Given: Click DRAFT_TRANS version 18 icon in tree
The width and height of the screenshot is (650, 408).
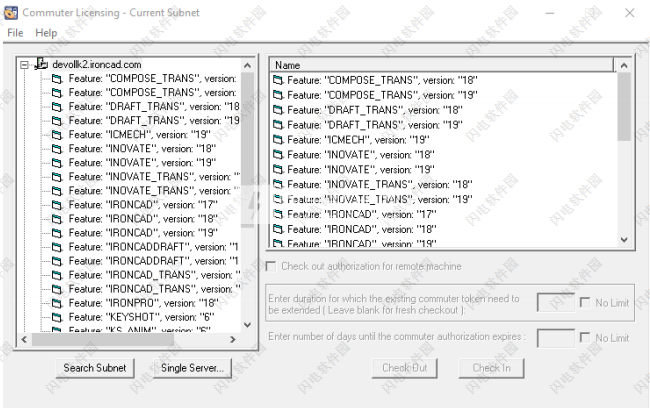Looking at the screenshot, I should click(57, 107).
